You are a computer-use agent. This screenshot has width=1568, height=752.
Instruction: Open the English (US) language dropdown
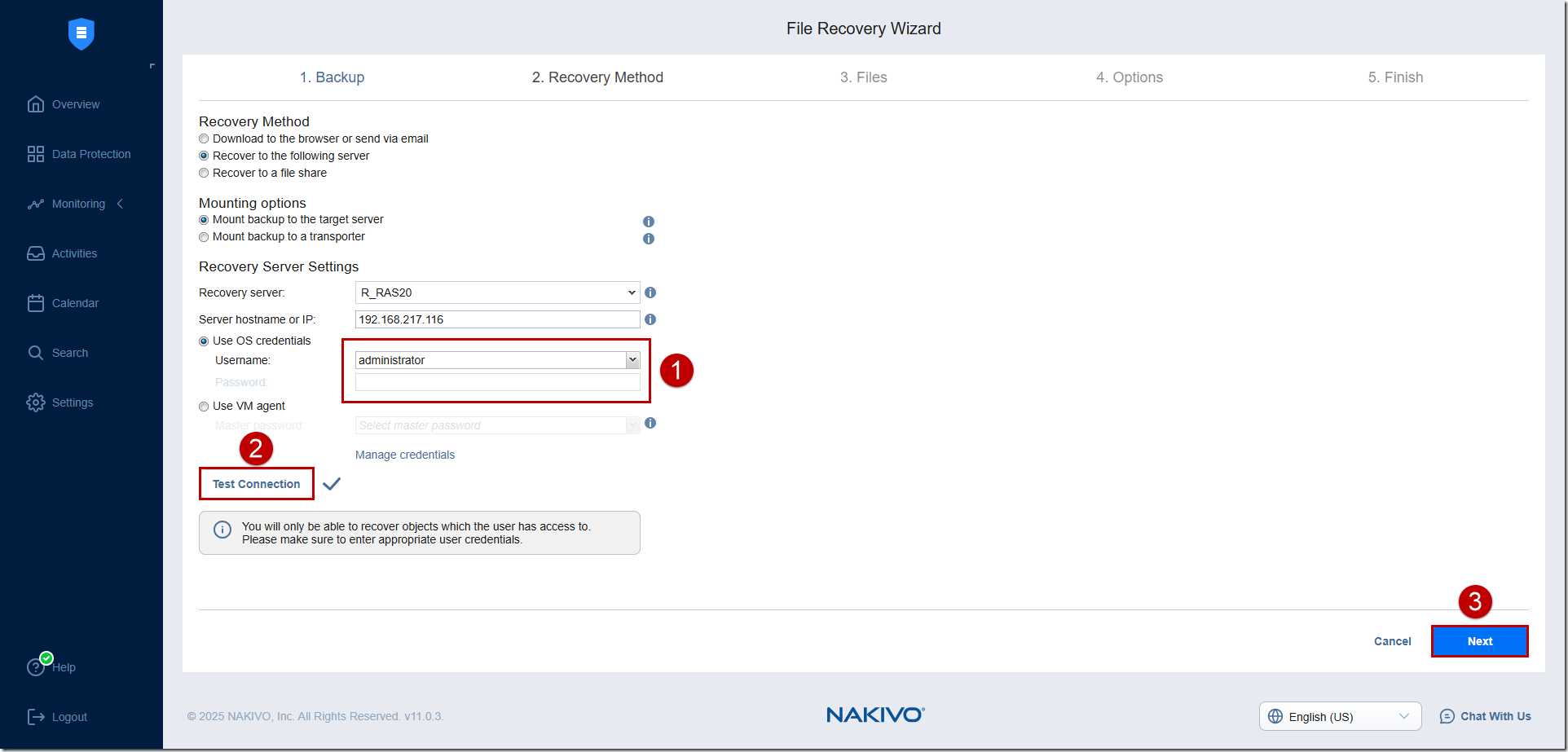[1341, 716]
